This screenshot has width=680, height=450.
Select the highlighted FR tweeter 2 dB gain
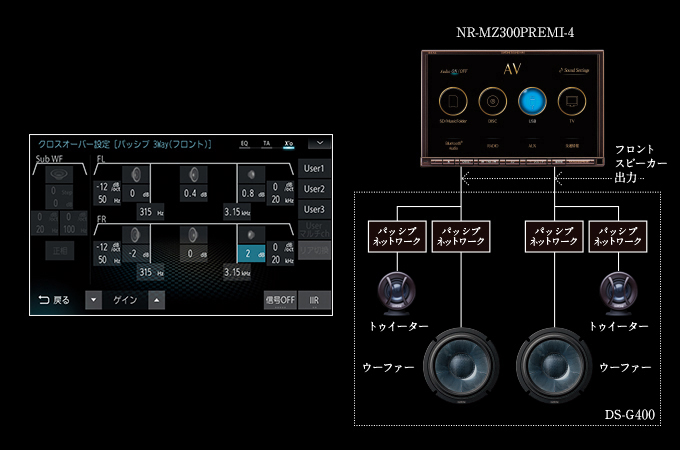pyautogui.click(x=251, y=253)
